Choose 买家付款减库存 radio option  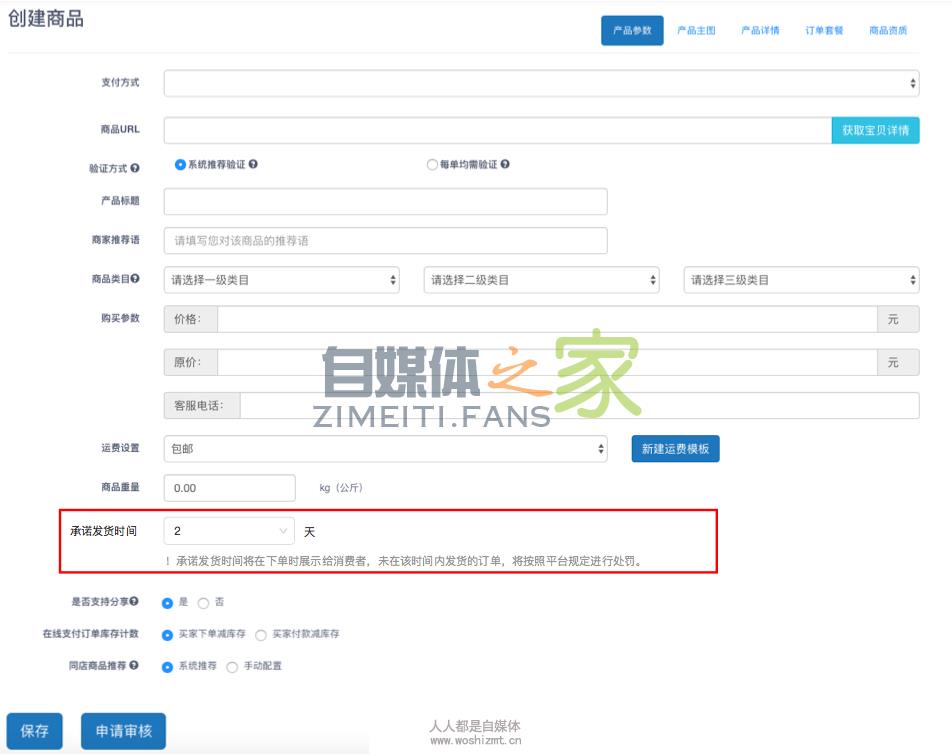[261, 635]
